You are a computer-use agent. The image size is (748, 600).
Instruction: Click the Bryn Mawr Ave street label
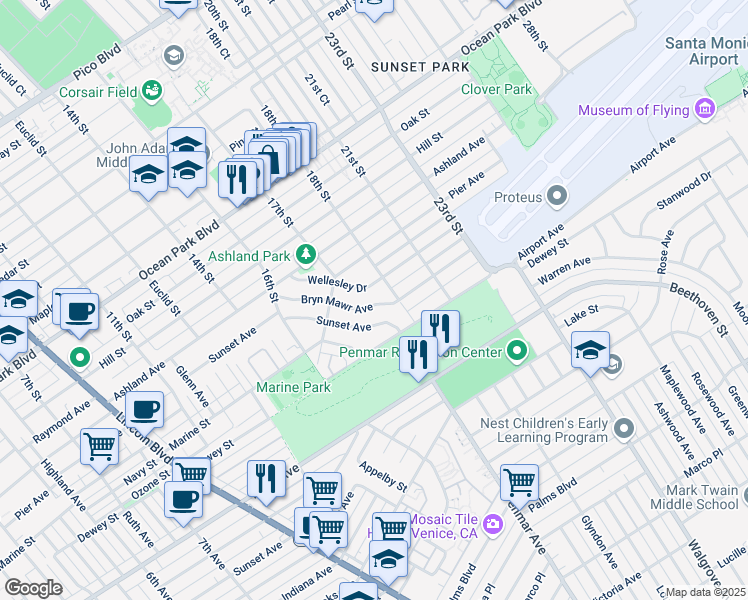tap(337, 304)
